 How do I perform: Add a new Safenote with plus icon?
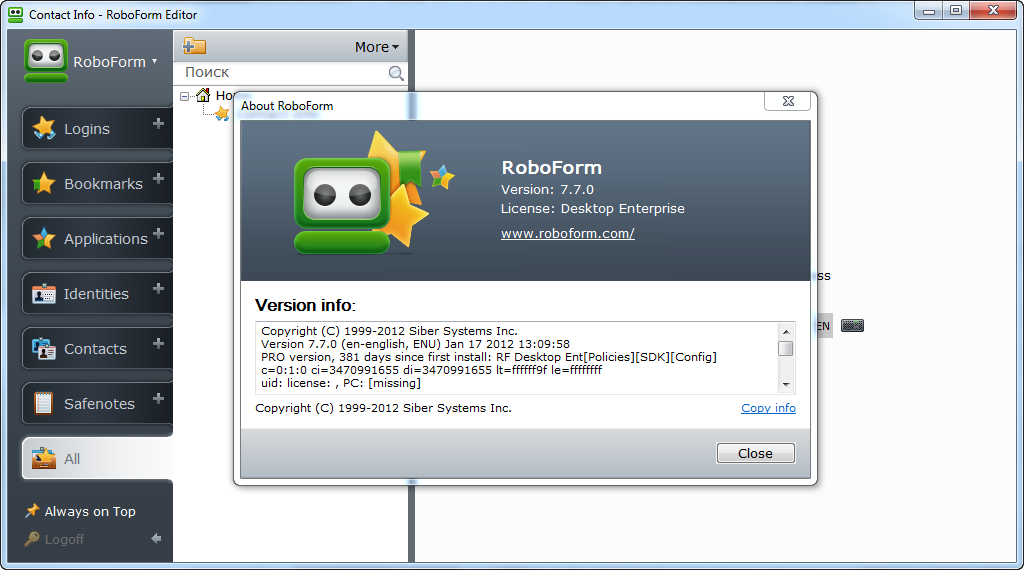[158, 398]
